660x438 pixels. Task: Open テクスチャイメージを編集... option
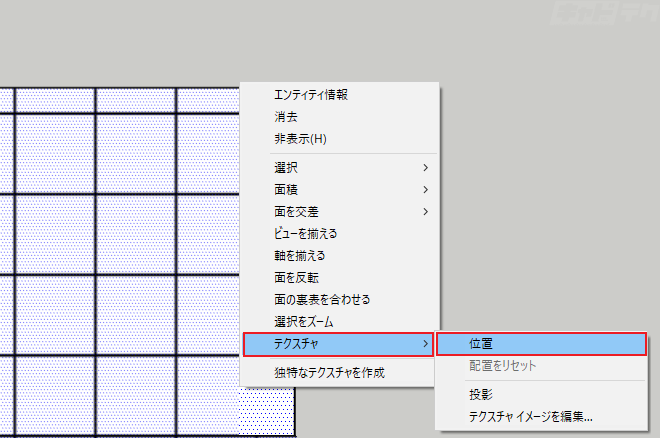tap(530, 416)
